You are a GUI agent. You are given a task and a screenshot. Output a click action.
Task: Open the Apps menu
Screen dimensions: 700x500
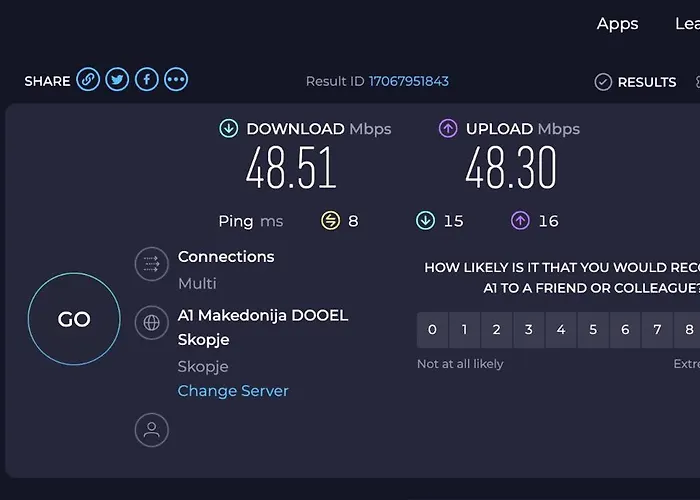tap(617, 24)
